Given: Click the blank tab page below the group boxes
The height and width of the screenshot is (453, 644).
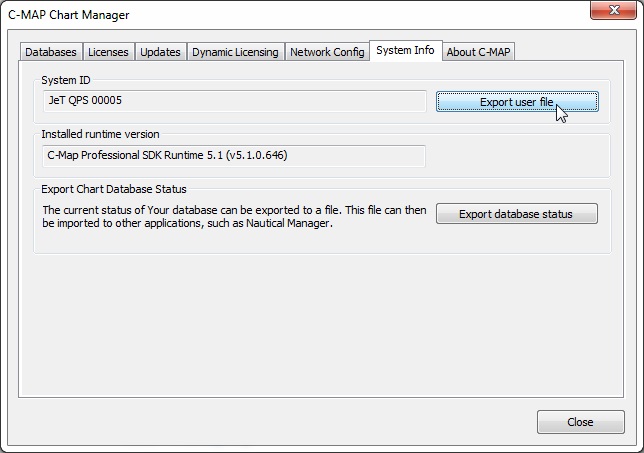Looking at the screenshot, I should click(x=320, y=320).
